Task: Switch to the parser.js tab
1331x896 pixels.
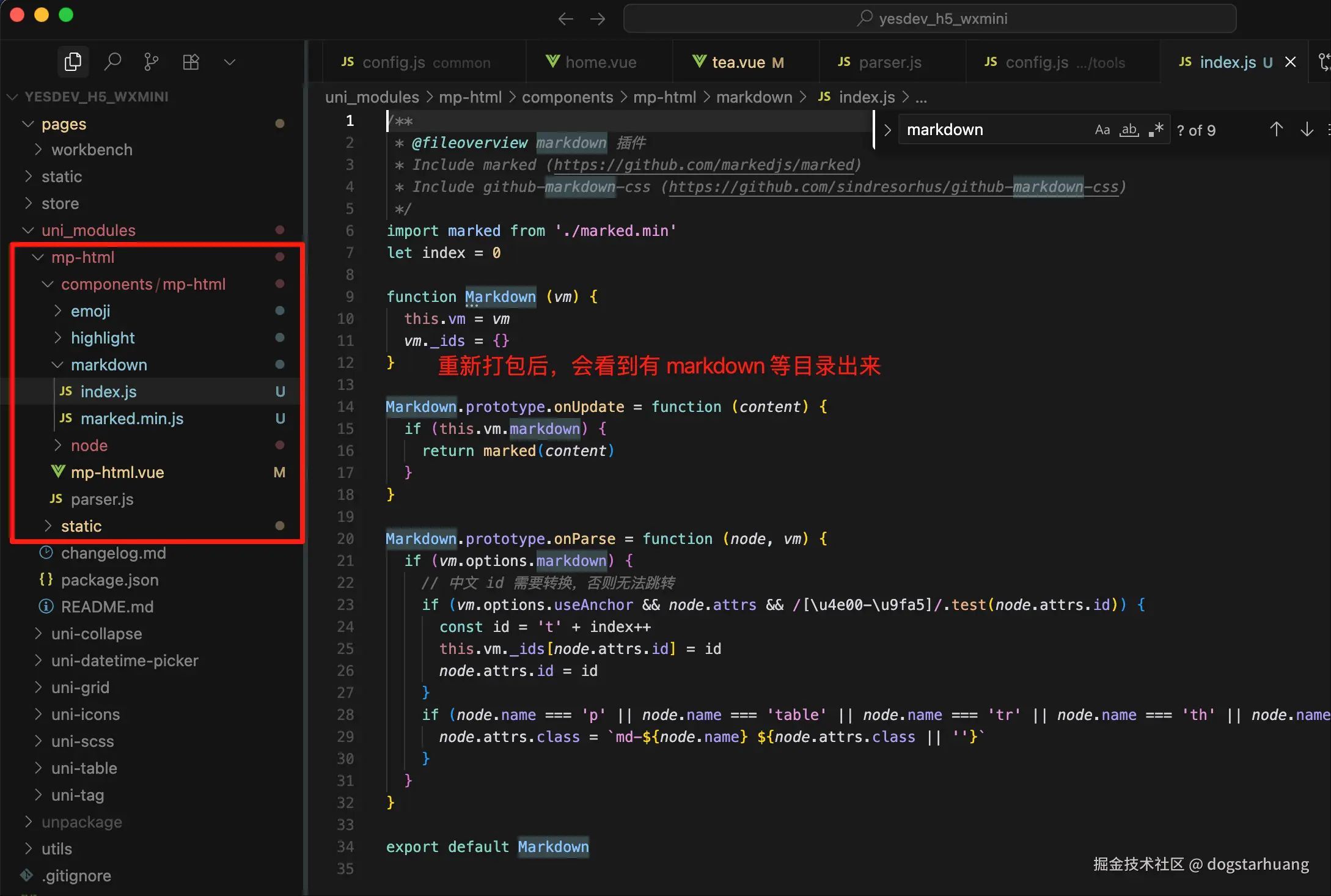Action: (x=890, y=62)
